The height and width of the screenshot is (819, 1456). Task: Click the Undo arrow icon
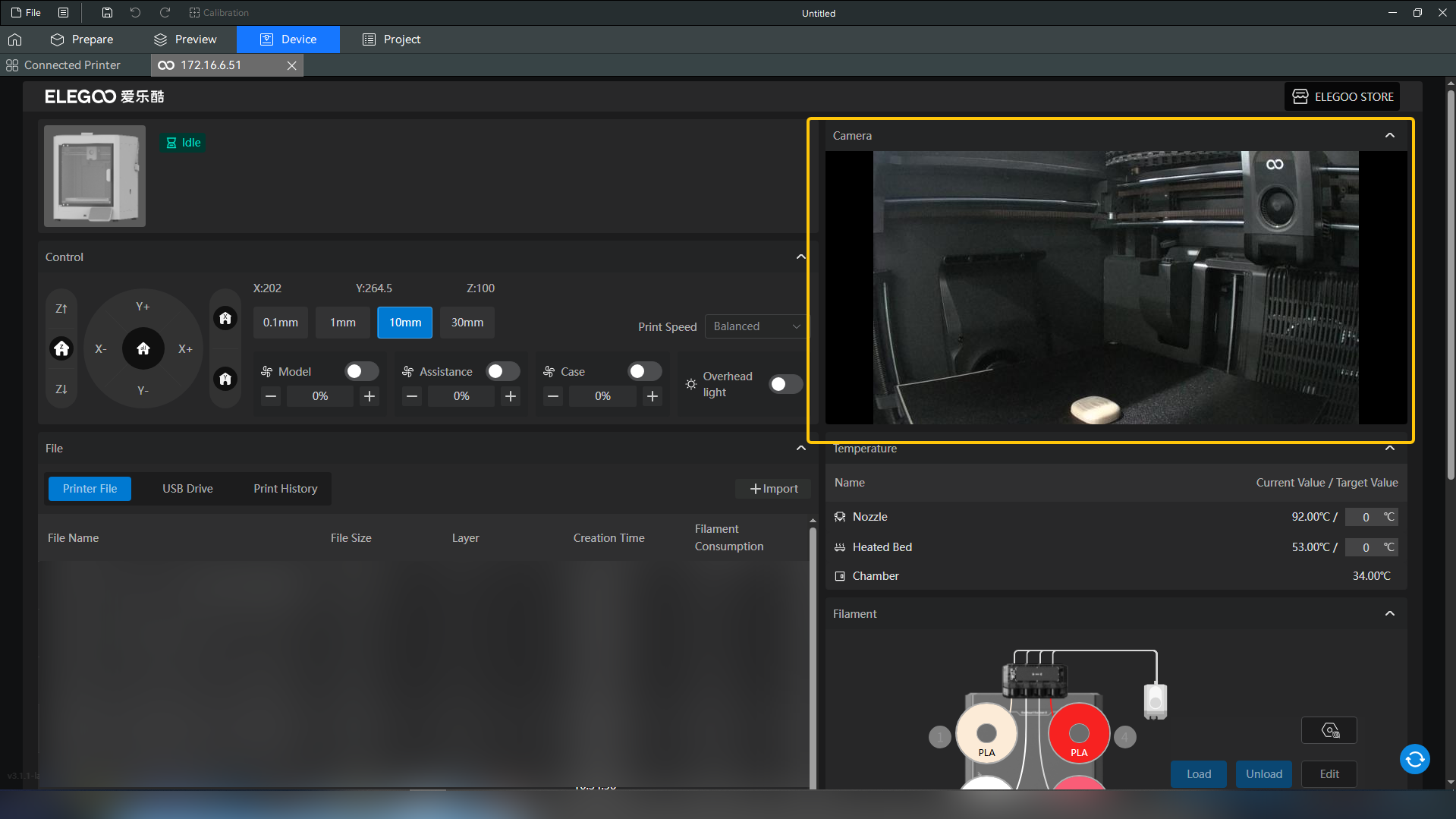click(135, 12)
